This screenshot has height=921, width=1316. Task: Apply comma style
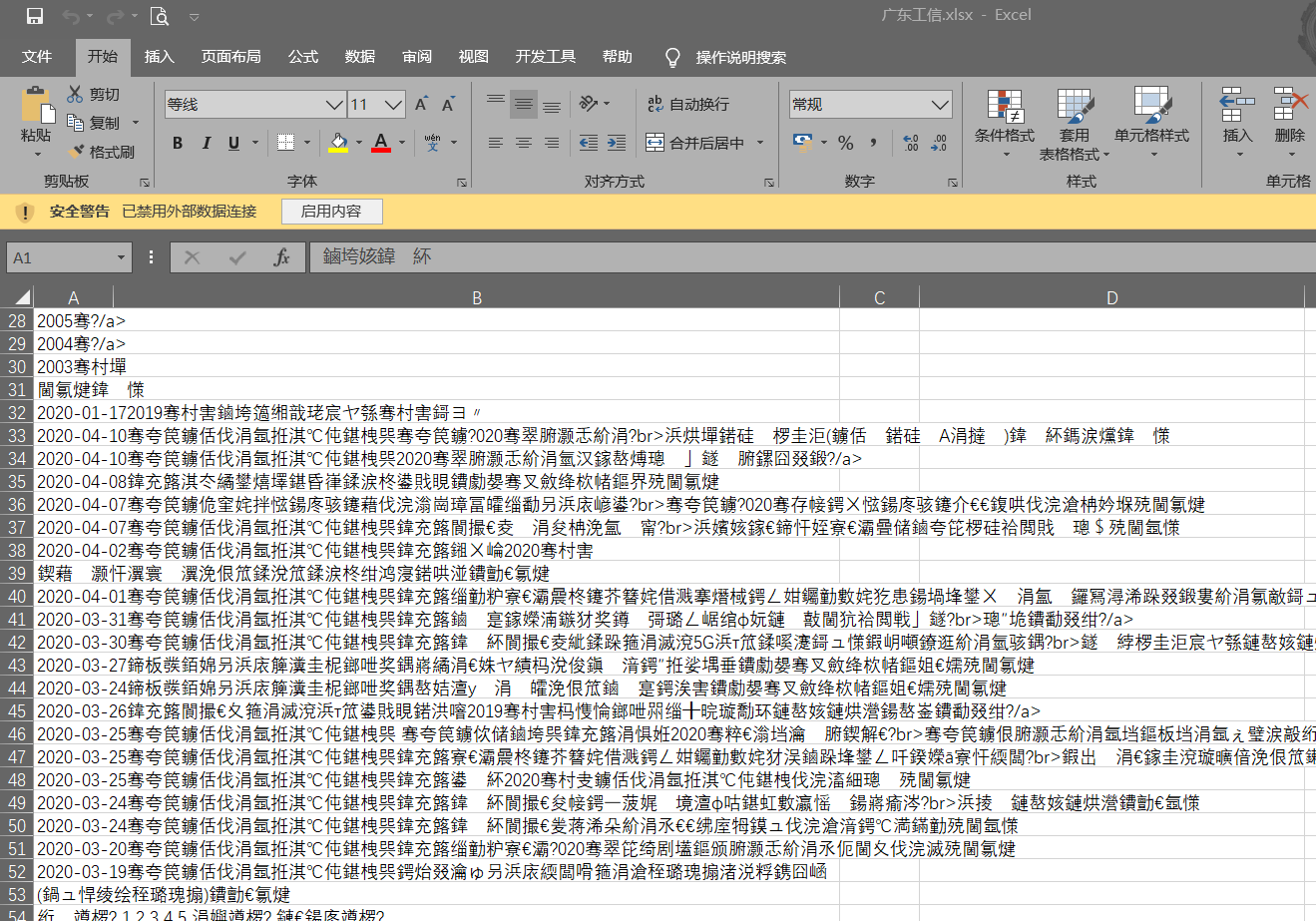click(x=874, y=143)
